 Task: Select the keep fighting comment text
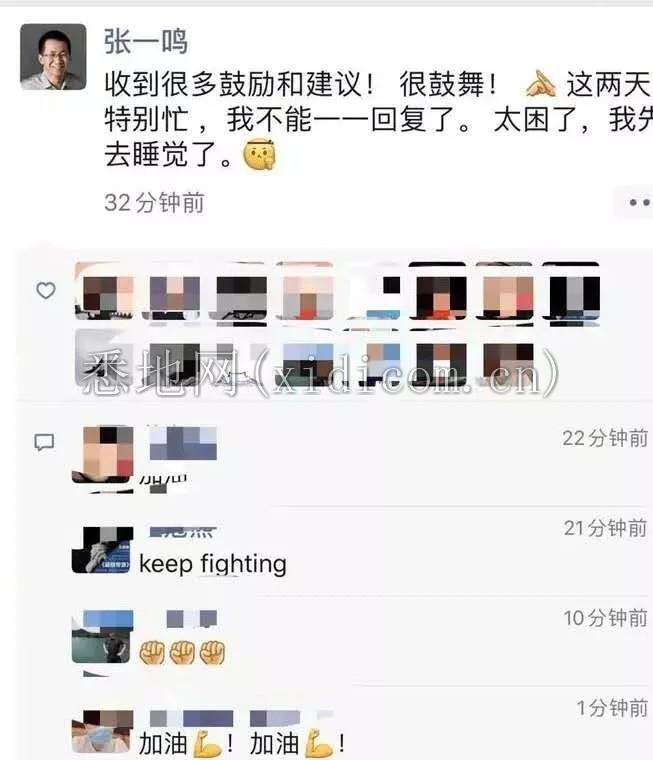coord(213,564)
